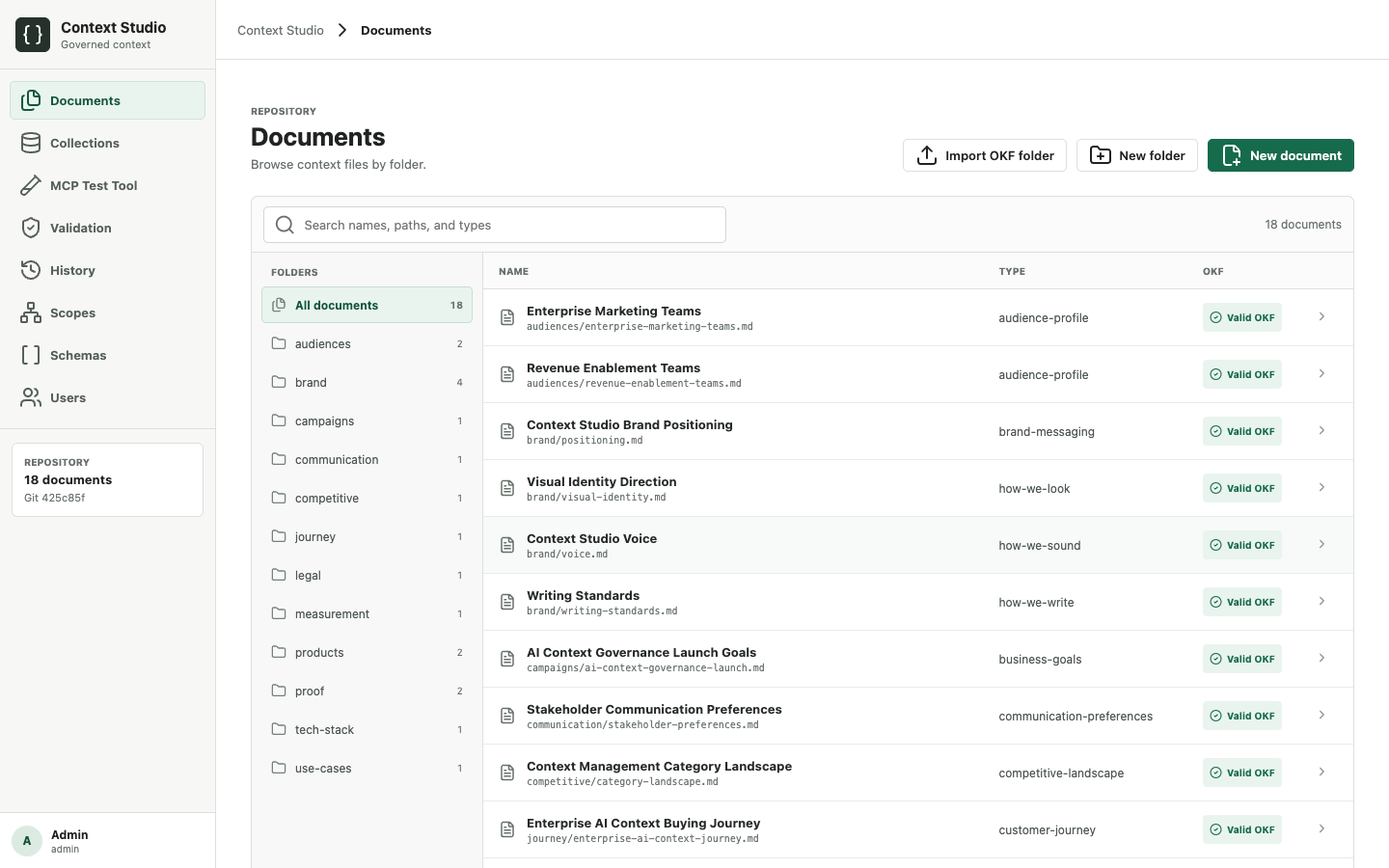Click the Admin avatar circle
Viewport: 1389px width, 868px height.
[x=27, y=841]
